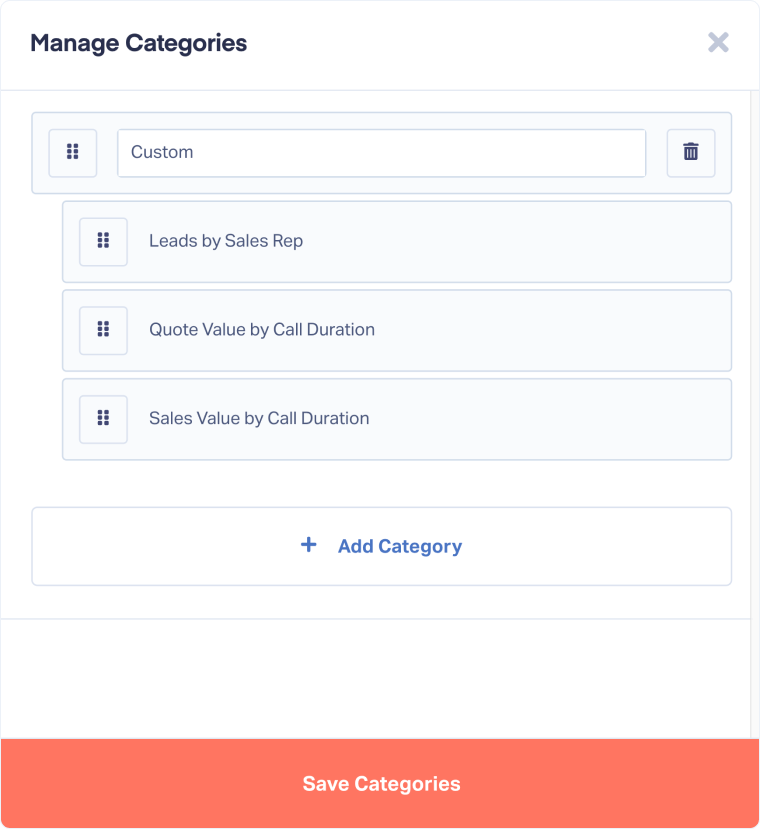Click the plus icon in Add Category
The image size is (760, 829).
(x=308, y=545)
